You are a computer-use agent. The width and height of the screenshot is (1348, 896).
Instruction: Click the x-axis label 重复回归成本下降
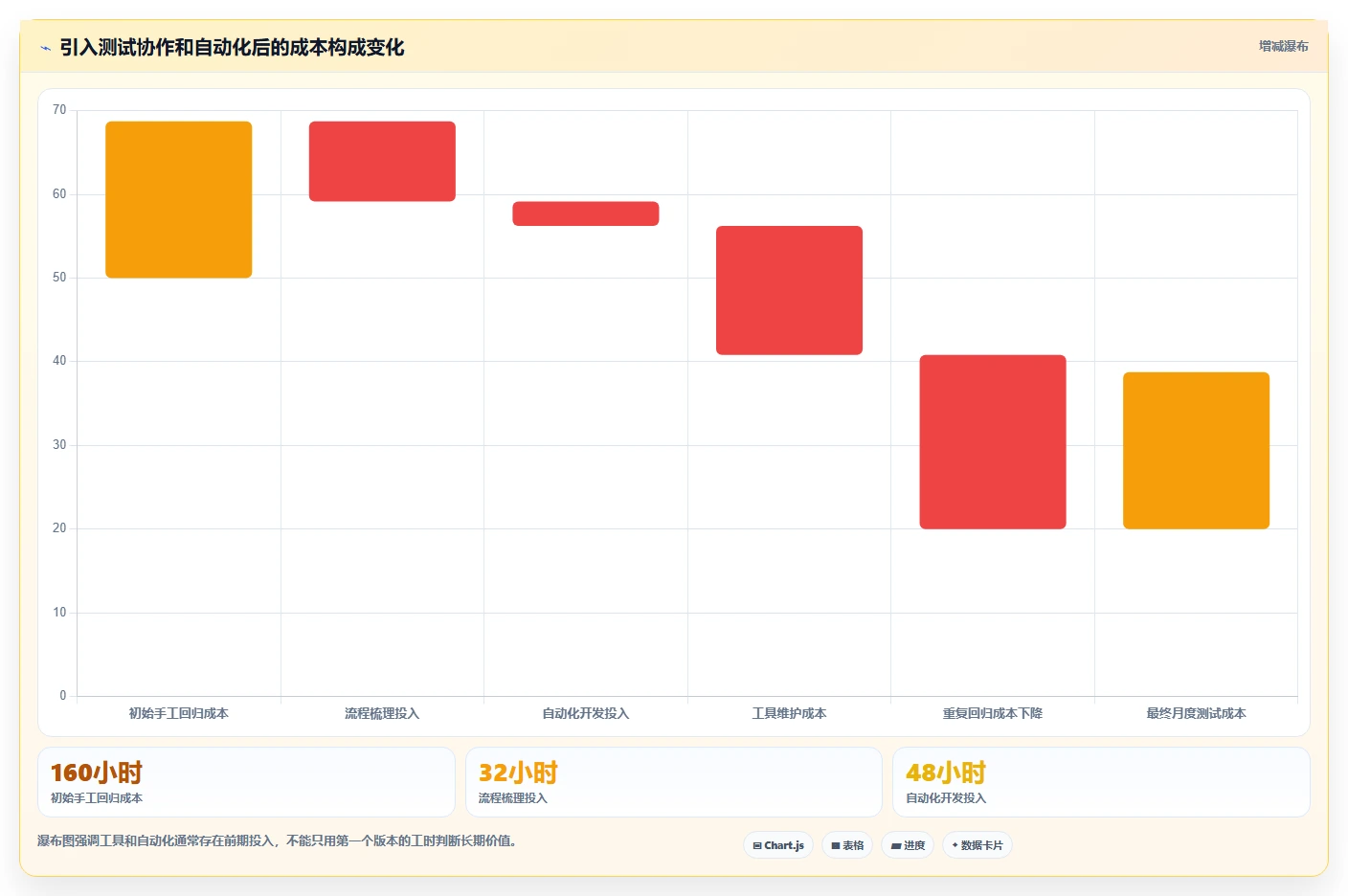tap(993, 713)
